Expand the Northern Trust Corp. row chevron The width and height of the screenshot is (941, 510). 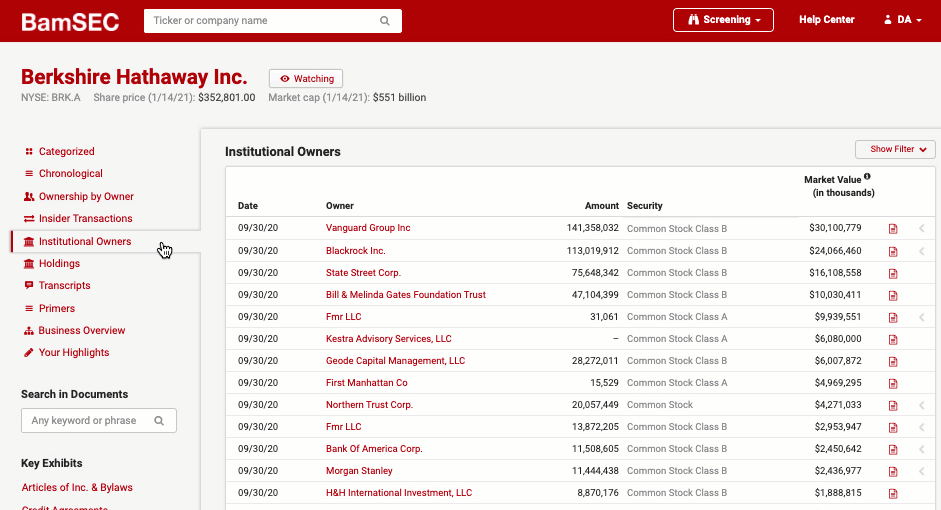(x=922, y=405)
